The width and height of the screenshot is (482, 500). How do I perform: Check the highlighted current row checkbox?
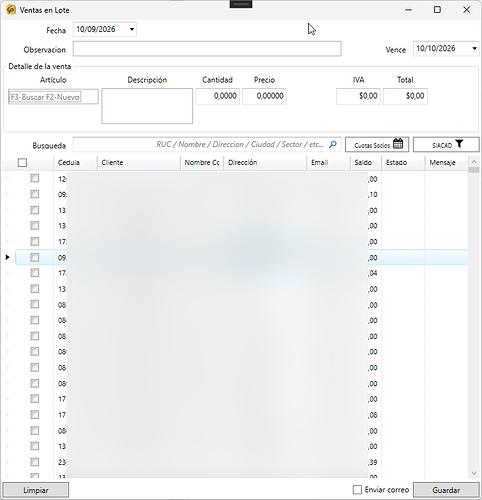tap(35, 257)
